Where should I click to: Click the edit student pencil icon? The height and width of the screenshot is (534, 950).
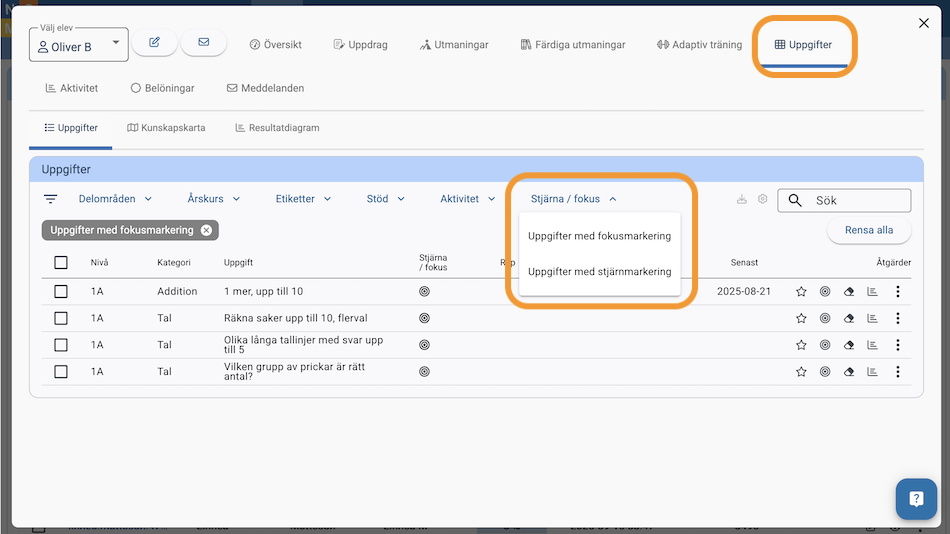coord(154,42)
